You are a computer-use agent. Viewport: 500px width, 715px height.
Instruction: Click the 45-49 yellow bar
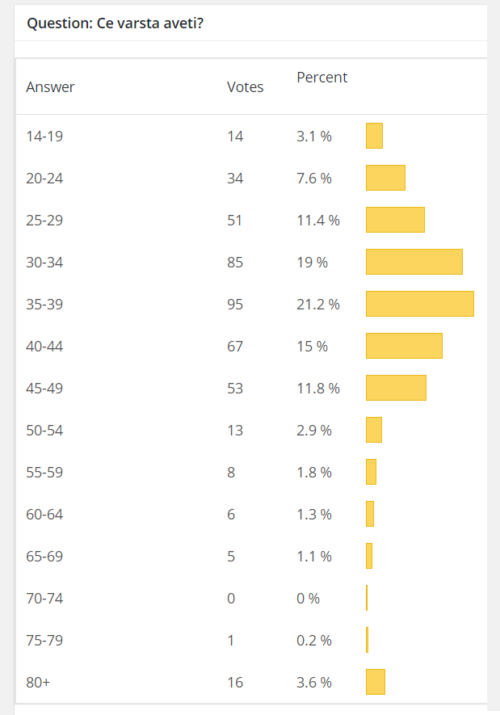tap(396, 388)
